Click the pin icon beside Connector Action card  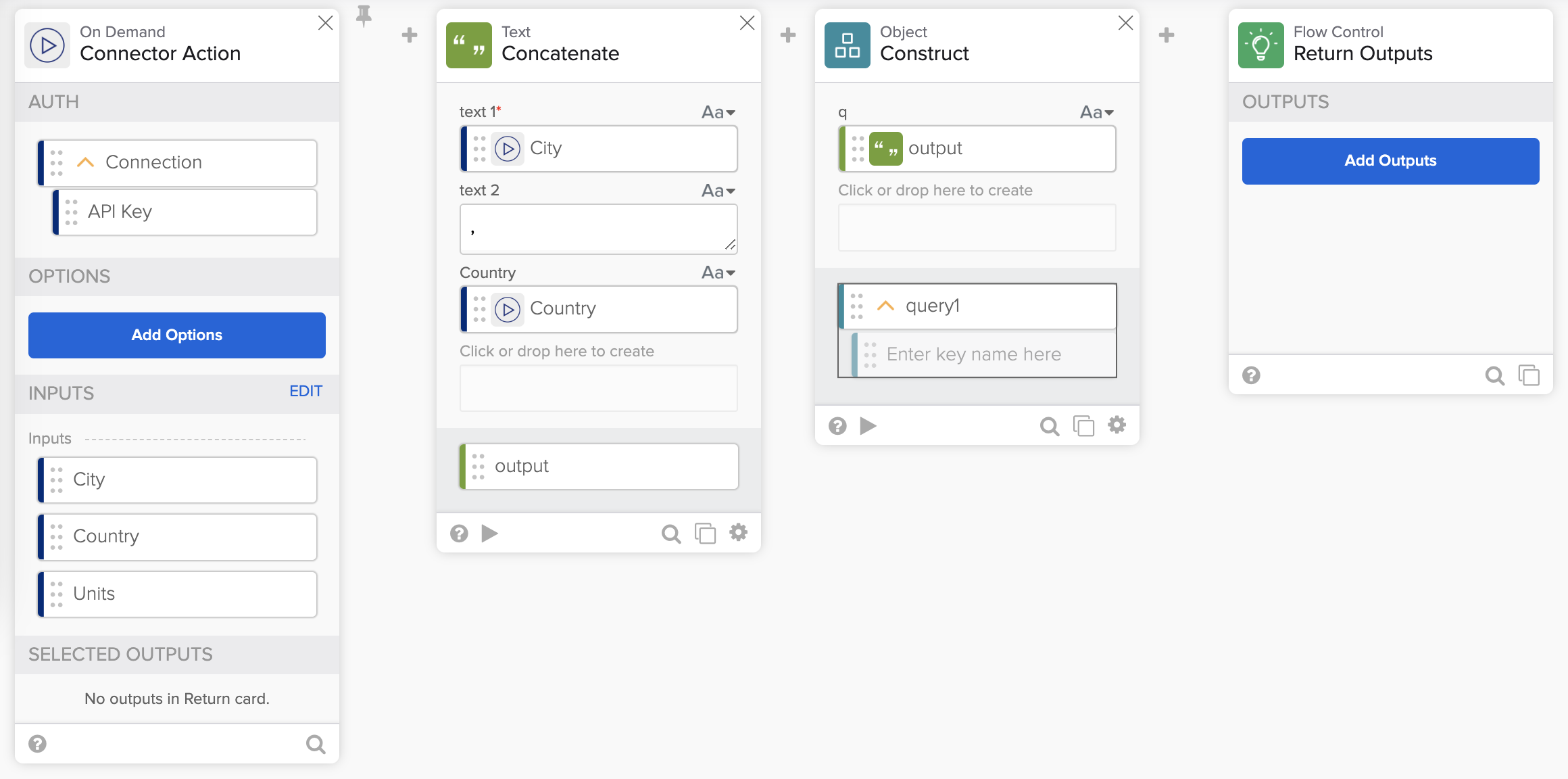(x=364, y=16)
